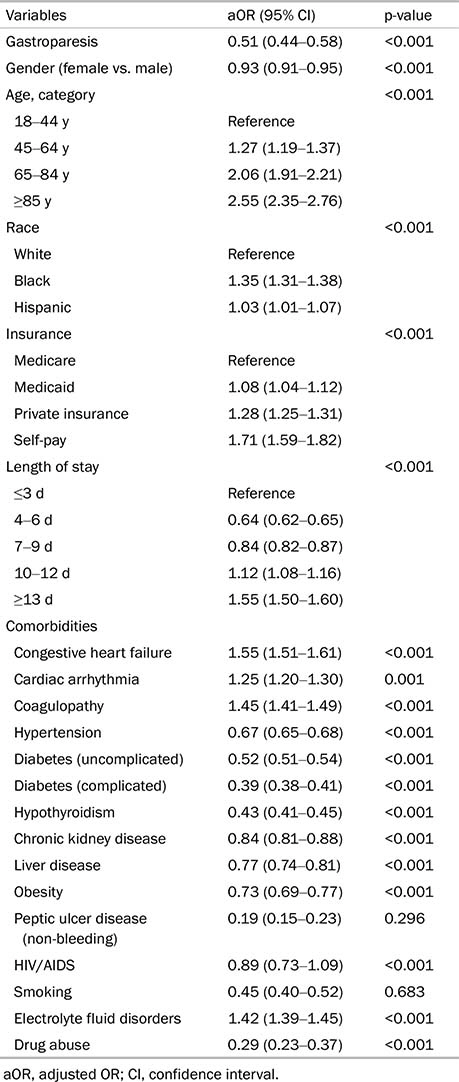This screenshot has height=1082, width=459.
Task: Click the Congestive heart failure label
Action: pos(84,653)
